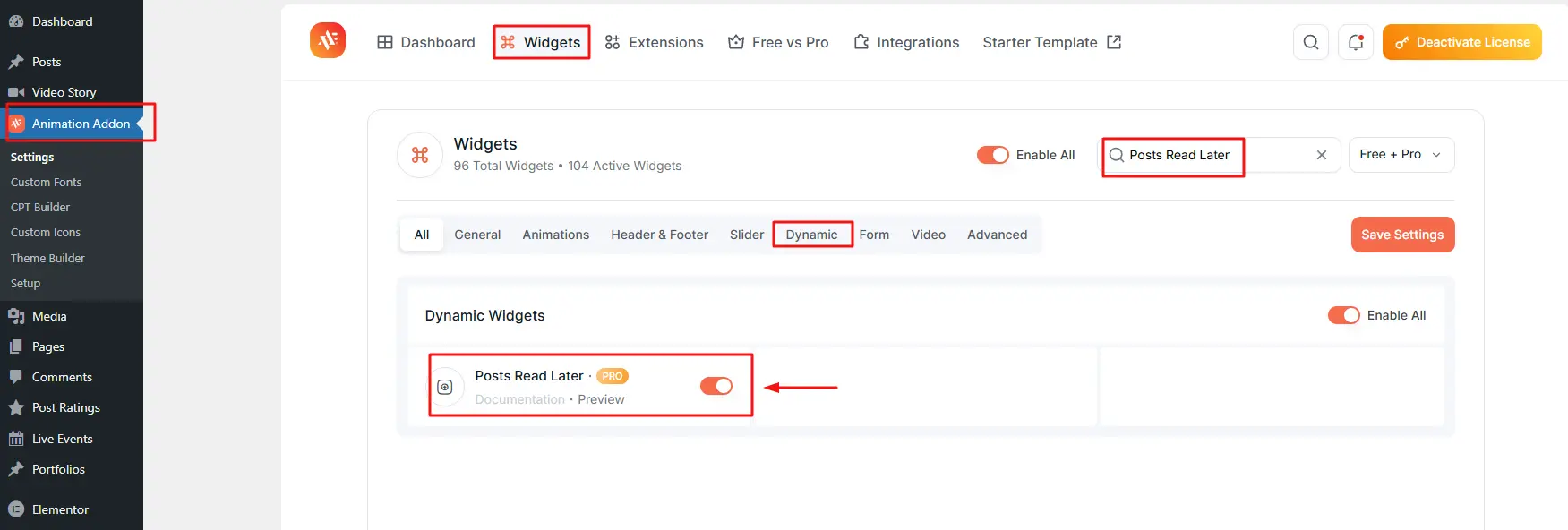Click the Video Story camera icon
The image size is (1568, 530).
[16, 92]
